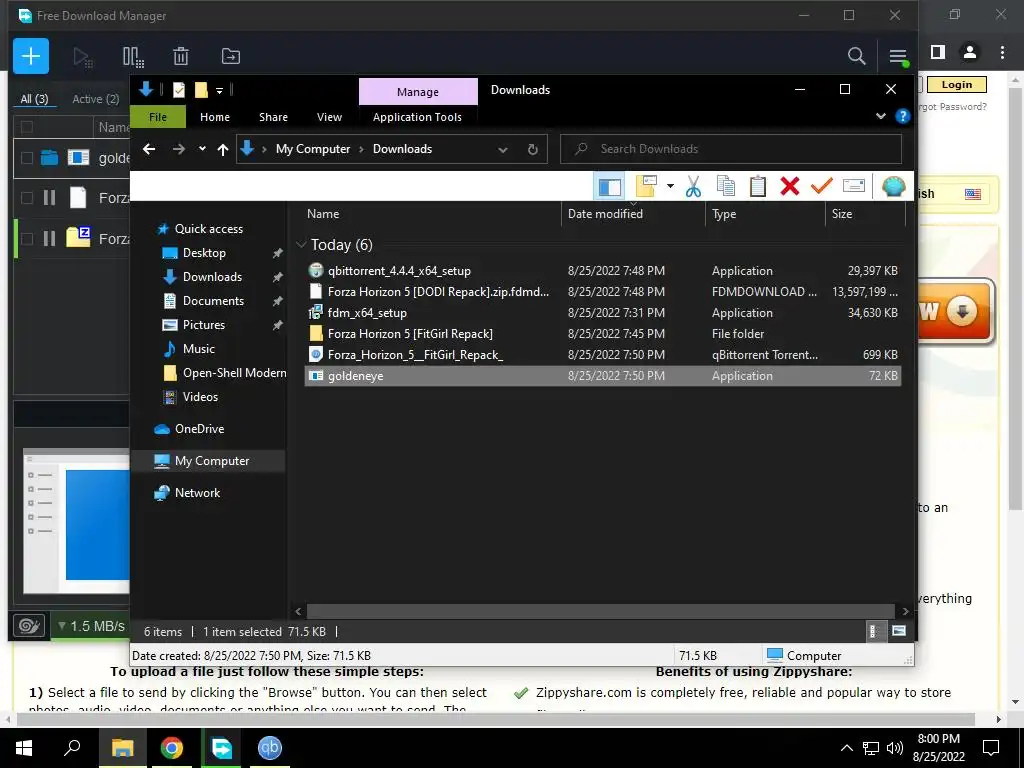Screen dimensions: 1024x768
Task: Open the address bar history dropdown
Action: 503,150
